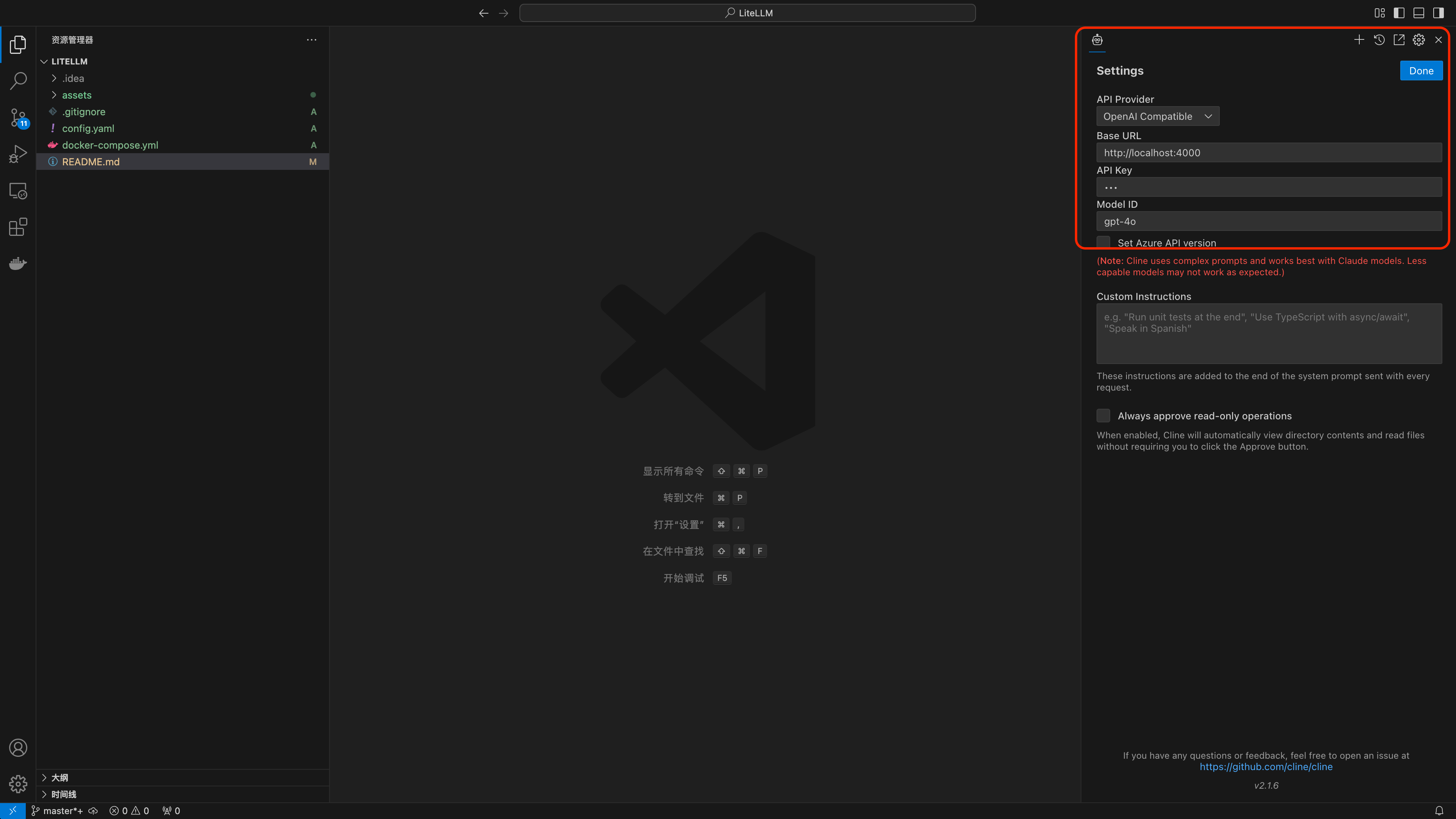
Task: Open the Extensions view
Action: (x=18, y=227)
